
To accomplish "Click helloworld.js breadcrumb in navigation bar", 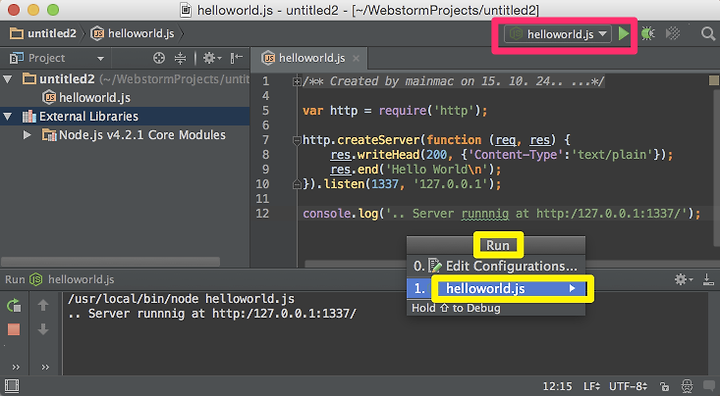I will [x=133, y=34].
